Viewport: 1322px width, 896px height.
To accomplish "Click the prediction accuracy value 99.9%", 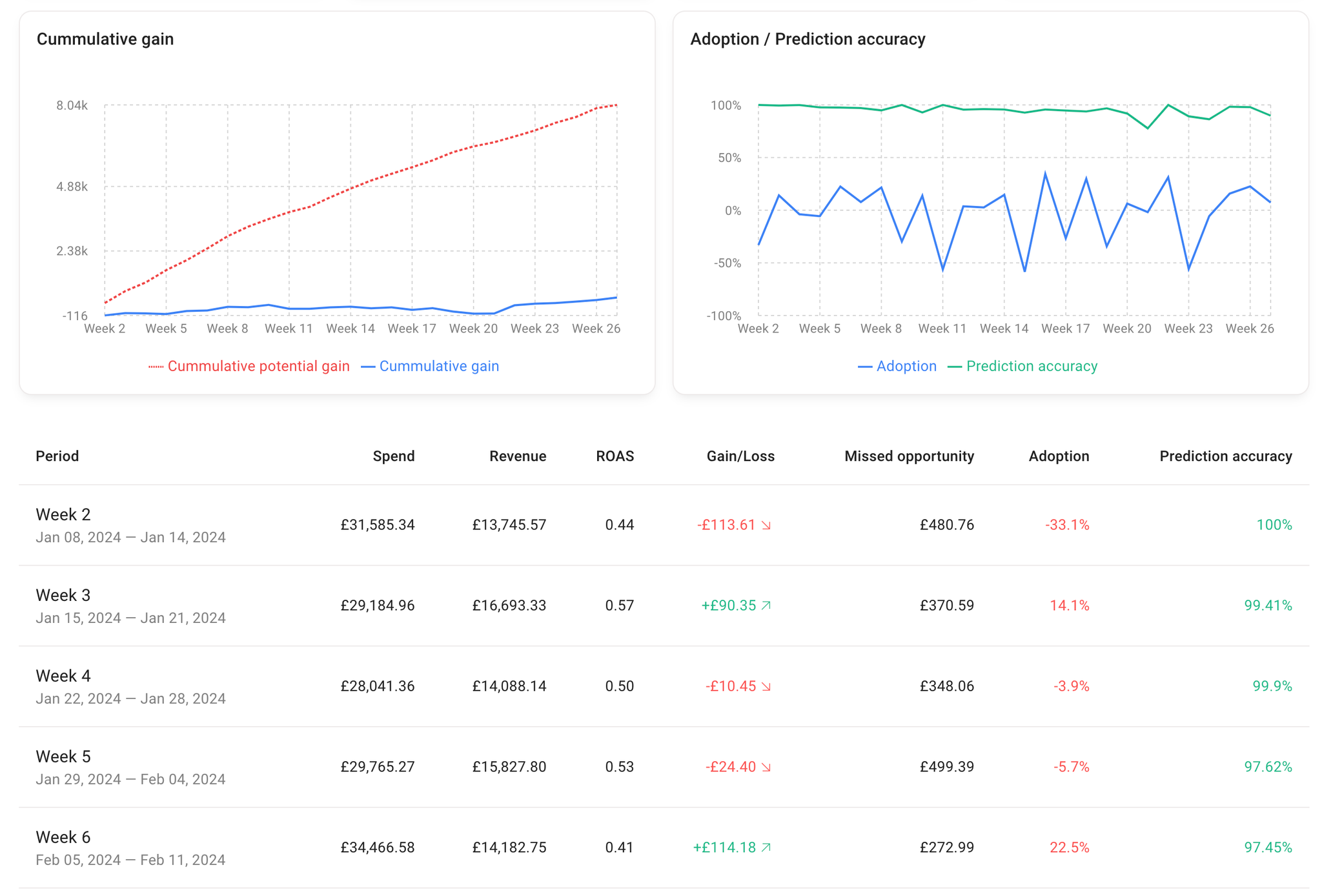I will (x=1272, y=686).
